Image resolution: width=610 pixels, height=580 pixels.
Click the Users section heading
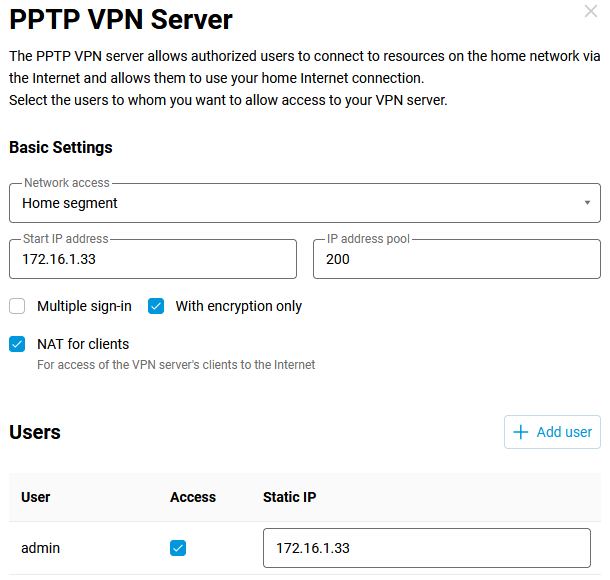point(35,432)
